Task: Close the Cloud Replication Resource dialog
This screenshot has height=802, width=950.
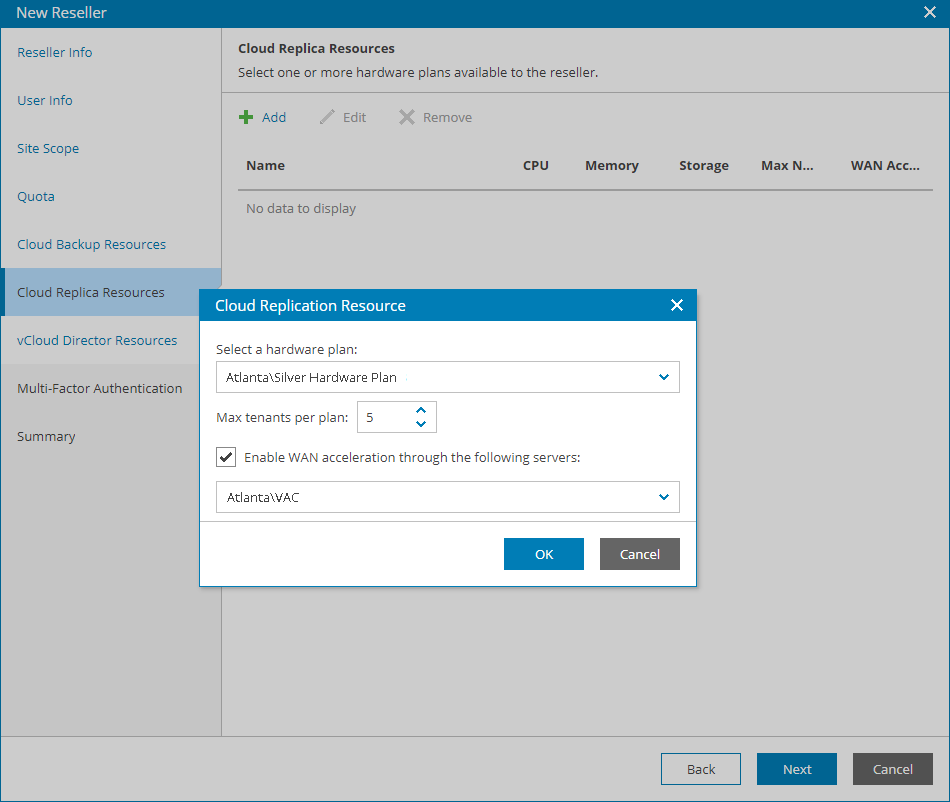Action: coord(677,305)
